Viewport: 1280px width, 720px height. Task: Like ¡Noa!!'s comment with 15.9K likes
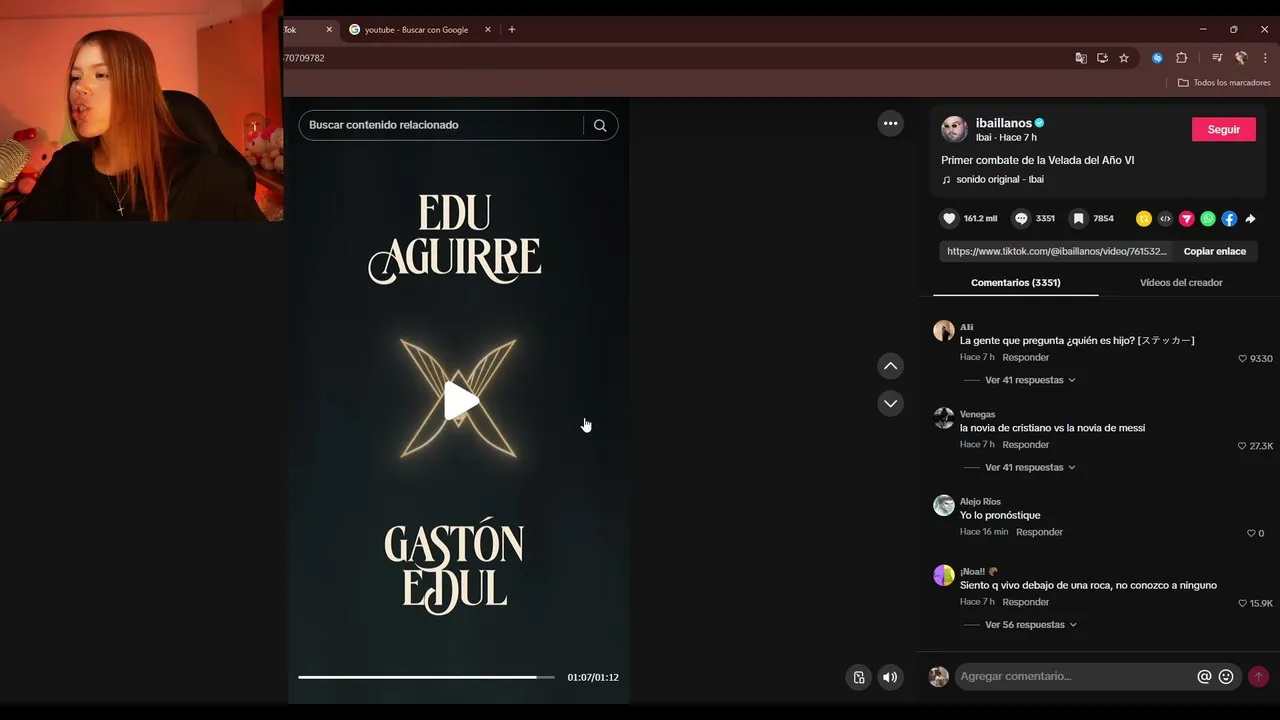[x=1243, y=603]
